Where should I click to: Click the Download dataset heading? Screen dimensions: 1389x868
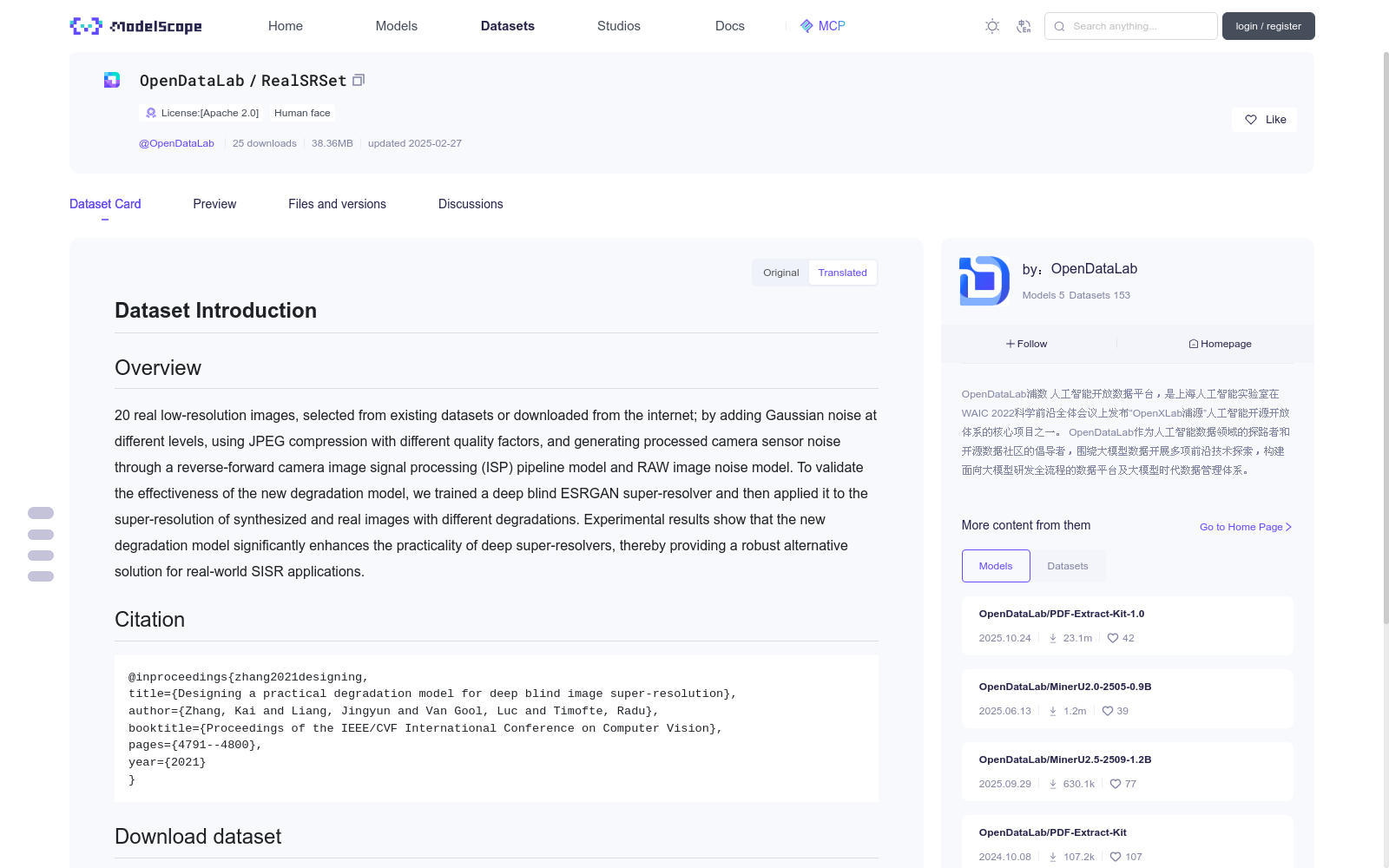(198, 837)
